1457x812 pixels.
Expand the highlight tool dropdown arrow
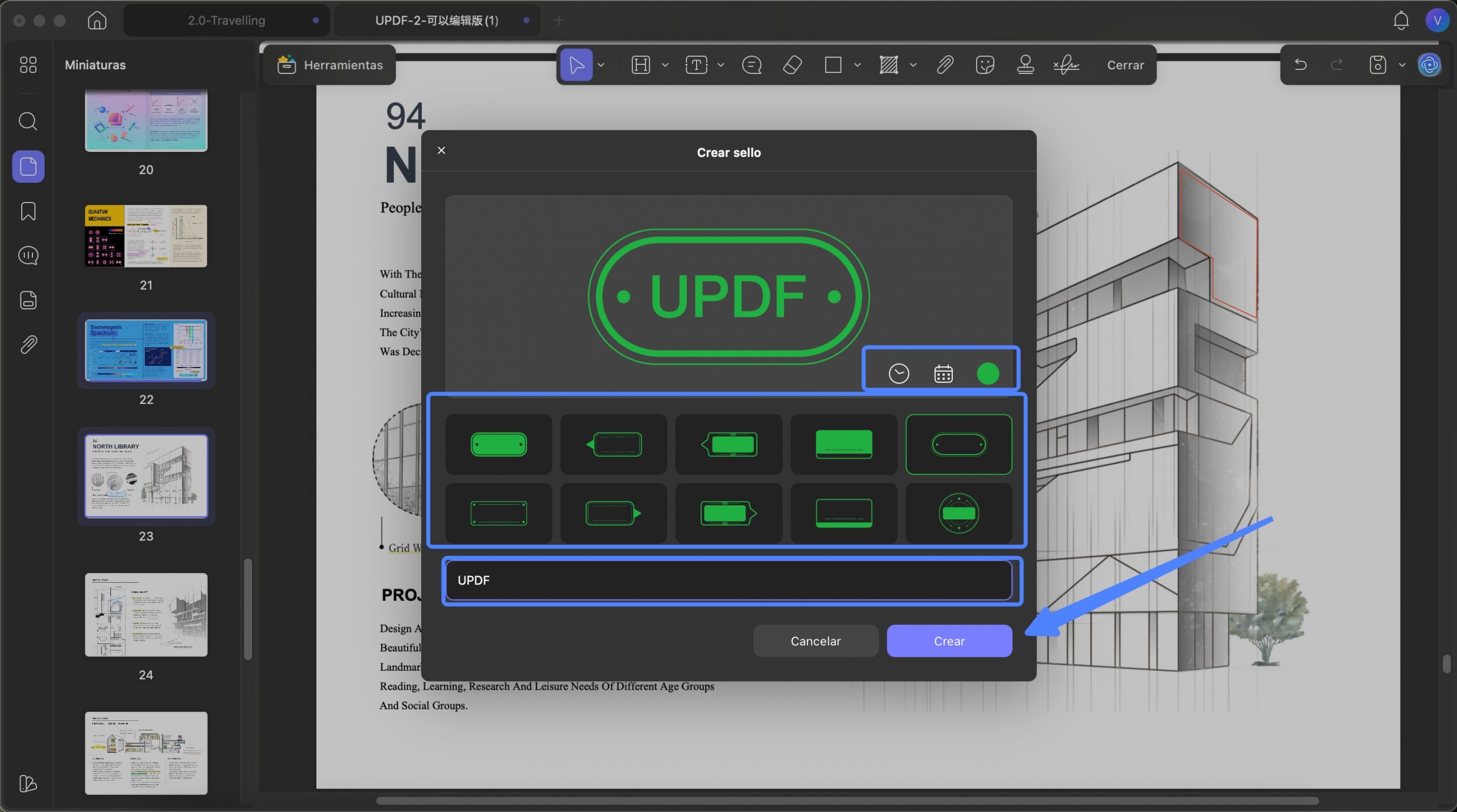coord(665,65)
